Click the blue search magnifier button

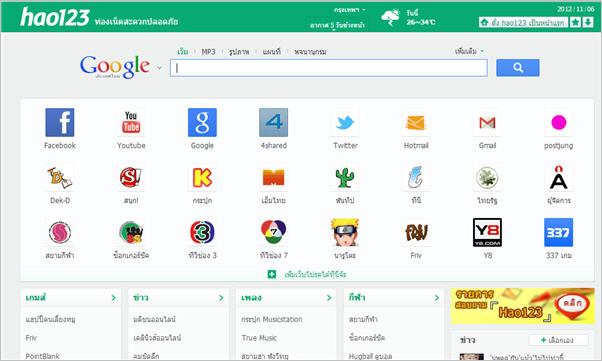tap(518, 68)
